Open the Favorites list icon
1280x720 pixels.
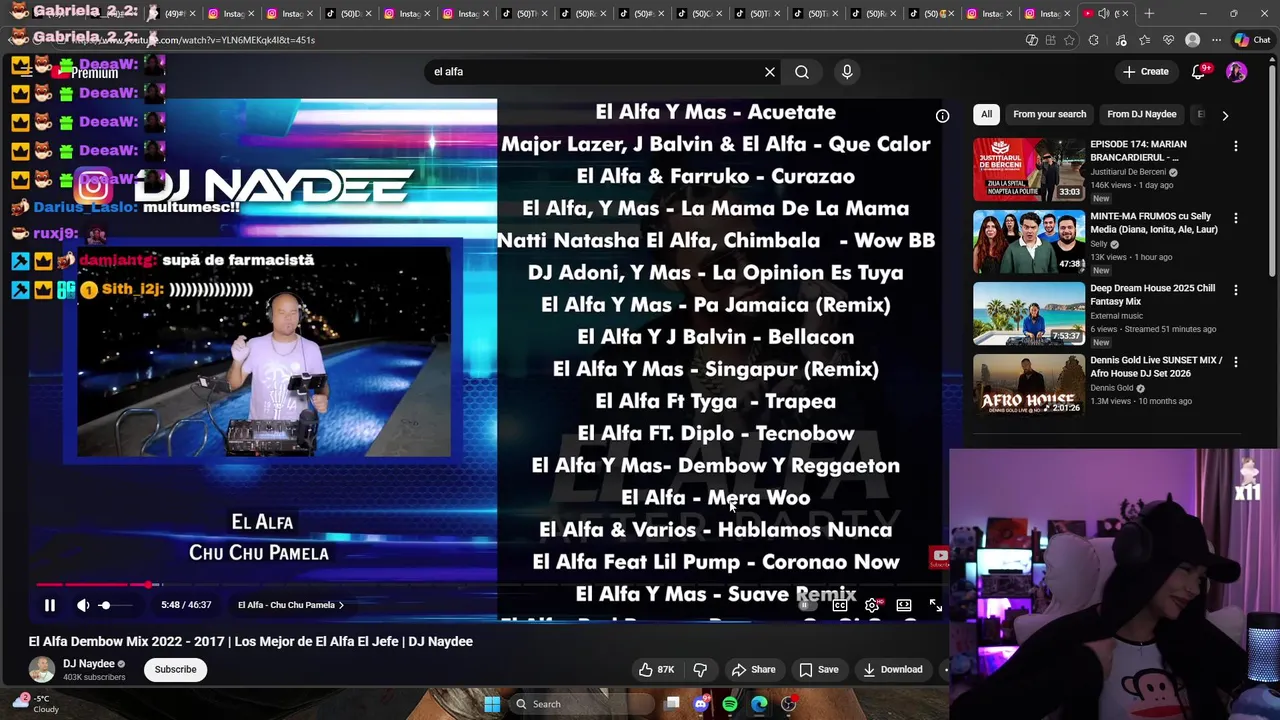pyautogui.click(x=1145, y=40)
